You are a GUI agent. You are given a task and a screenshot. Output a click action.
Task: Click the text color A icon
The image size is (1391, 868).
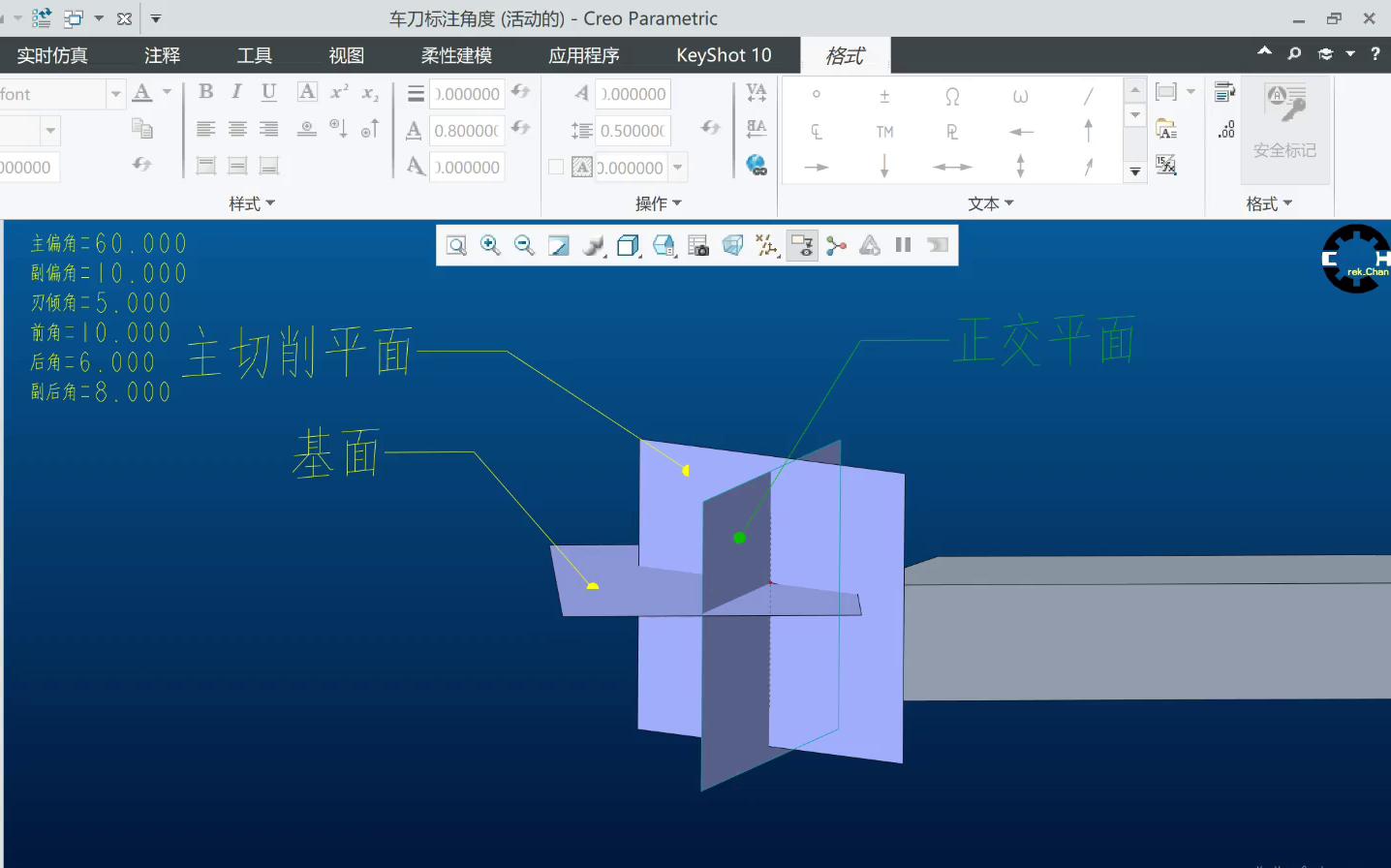(142, 93)
